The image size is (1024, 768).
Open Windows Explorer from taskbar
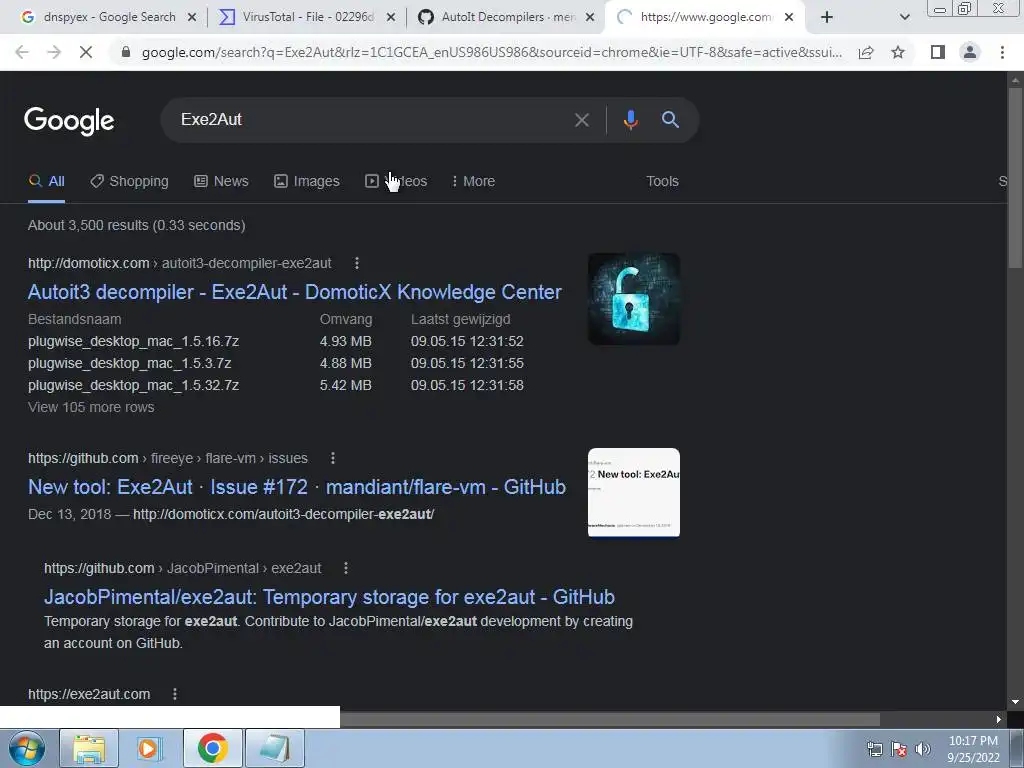click(89, 748)
